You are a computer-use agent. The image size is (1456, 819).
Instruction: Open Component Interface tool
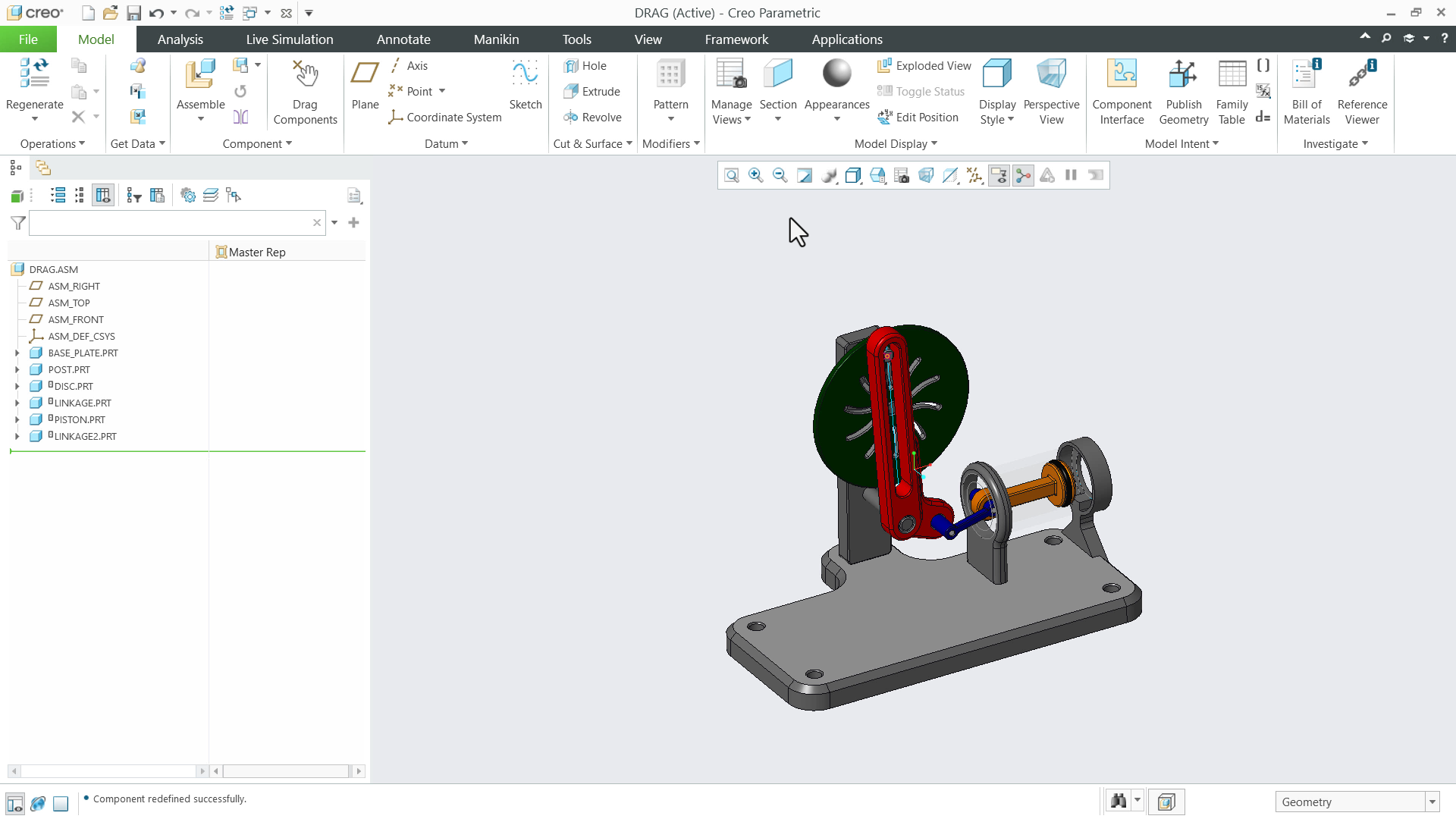[x=1122, y=92]
